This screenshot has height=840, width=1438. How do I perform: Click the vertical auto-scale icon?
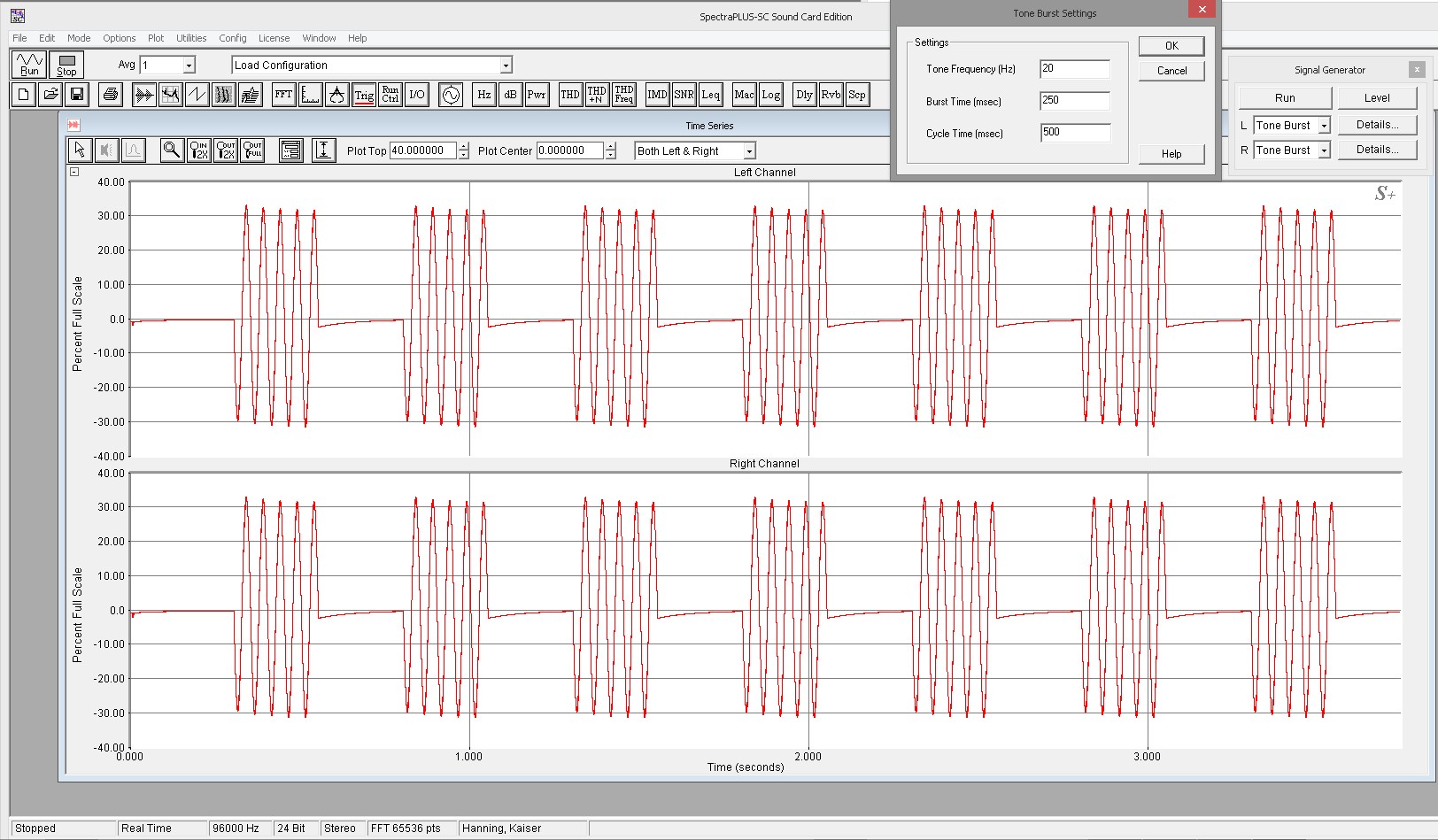(x=324, y=150)
